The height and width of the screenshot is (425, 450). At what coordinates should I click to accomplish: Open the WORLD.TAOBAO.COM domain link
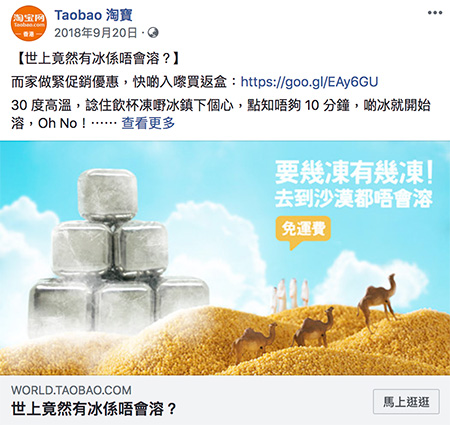(x=71, y=390)
